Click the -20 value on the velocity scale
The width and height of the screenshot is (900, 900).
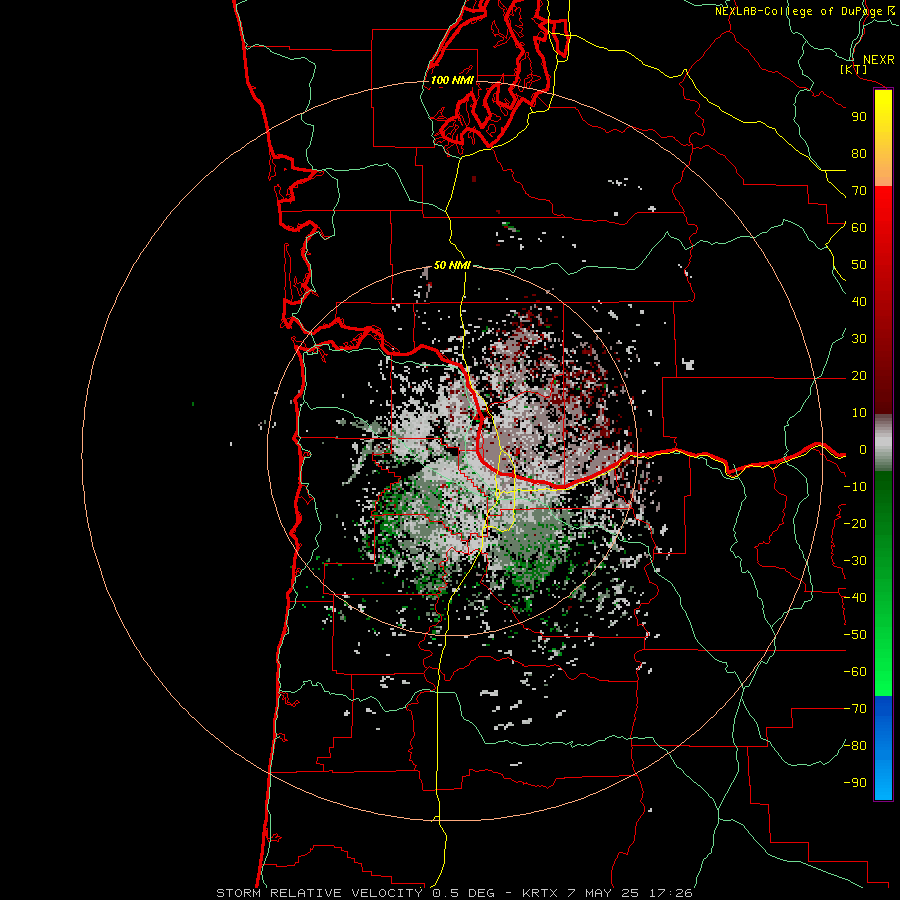pyautogui.click(x=855, y=523)
